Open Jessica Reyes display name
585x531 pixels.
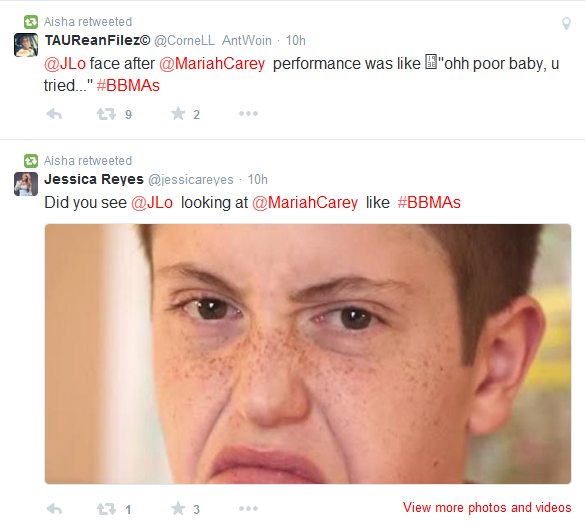94,179
